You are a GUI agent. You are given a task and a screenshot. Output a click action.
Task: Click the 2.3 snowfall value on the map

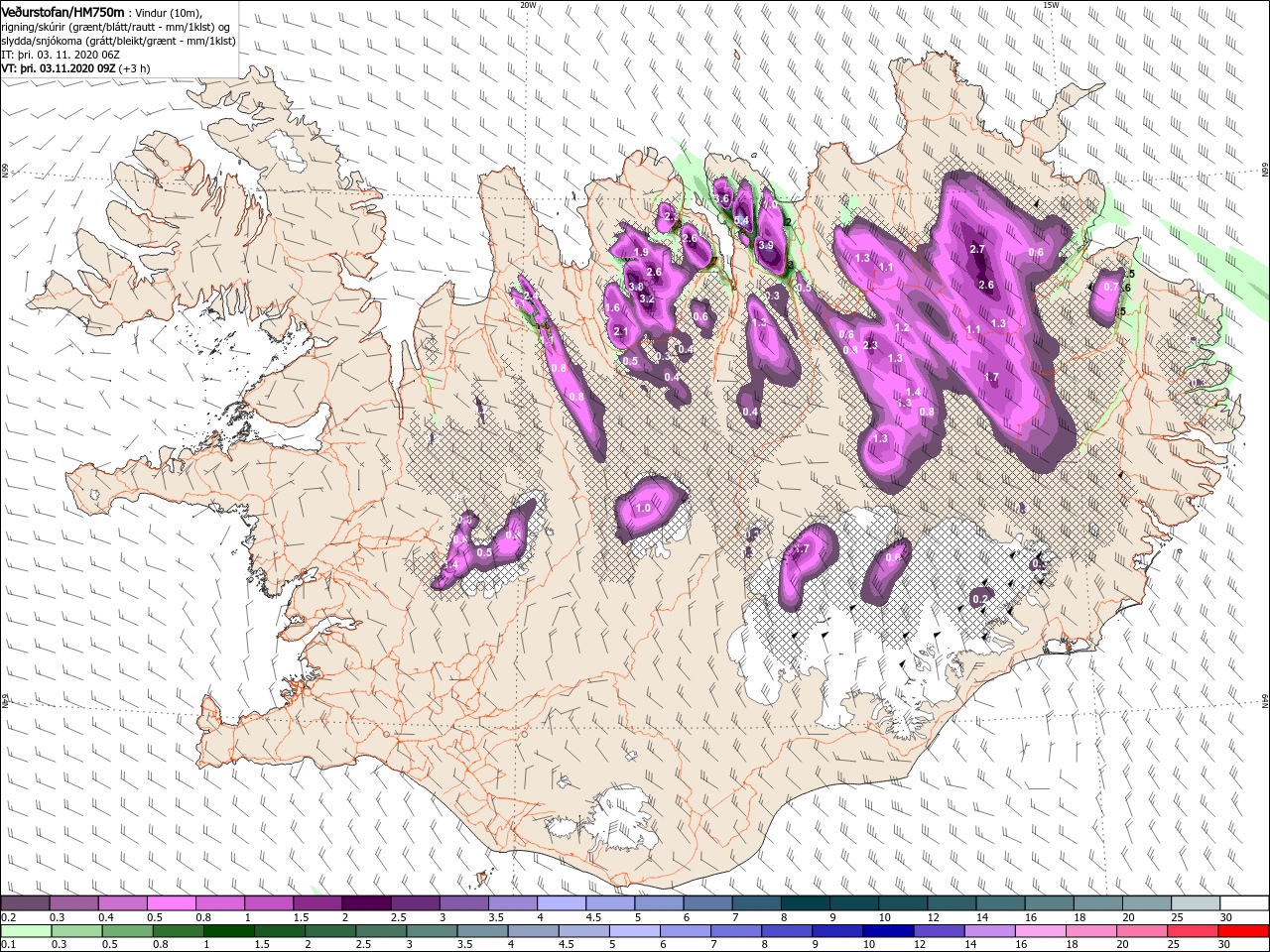[870, 345]
